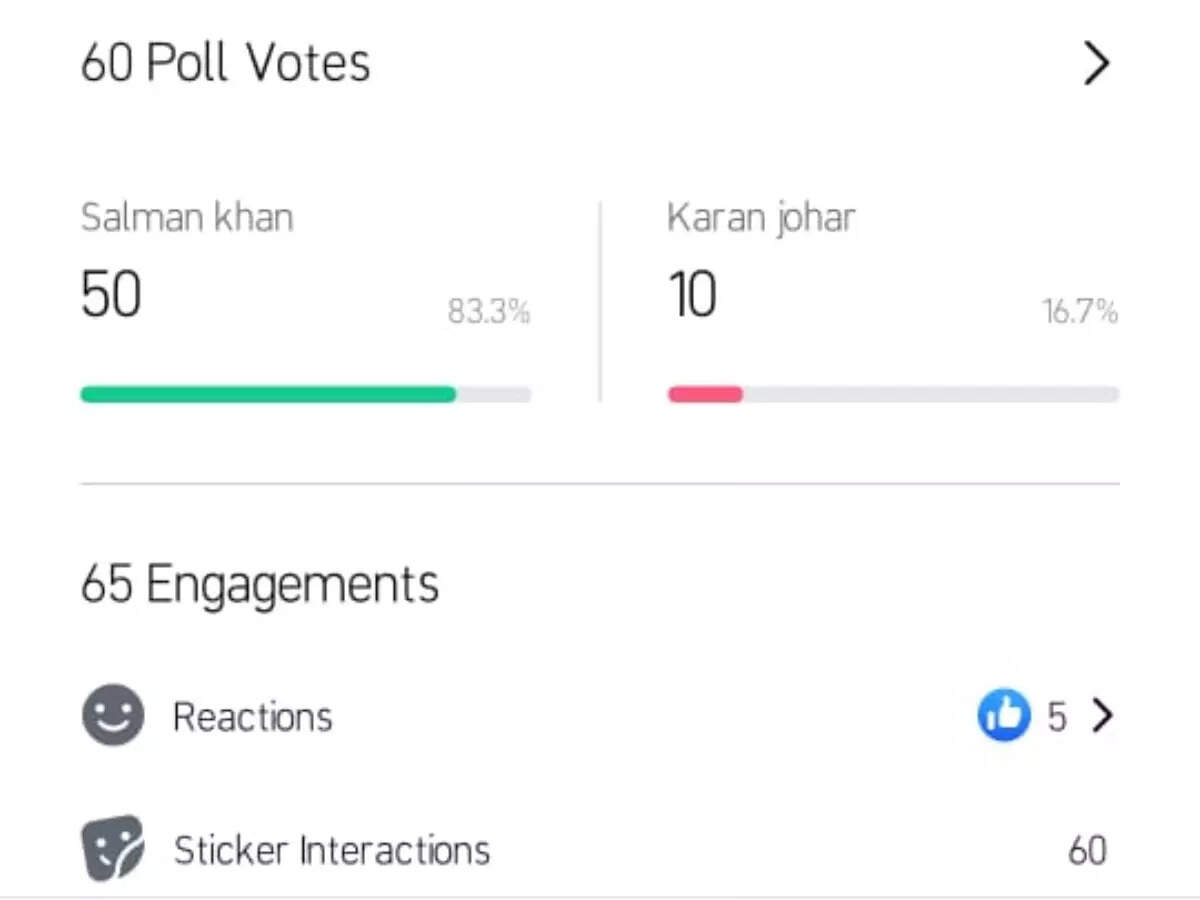
Task: Open poll votes details chevron
Action: pos(1097,64)
